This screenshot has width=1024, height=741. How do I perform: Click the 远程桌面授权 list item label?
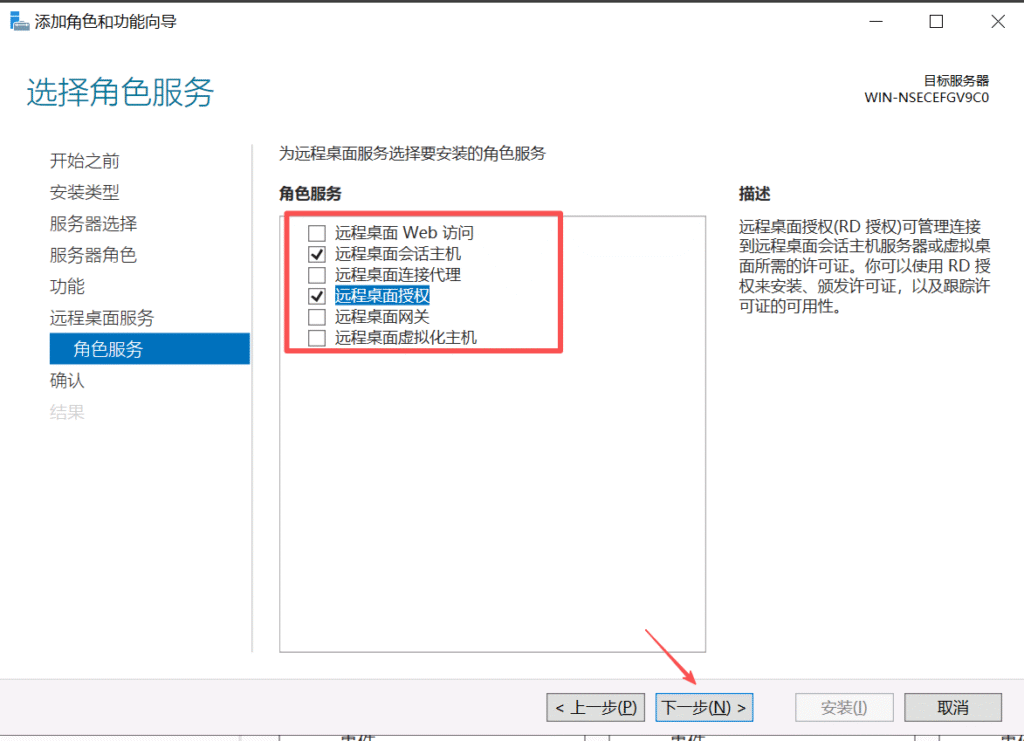click(382, 296)
